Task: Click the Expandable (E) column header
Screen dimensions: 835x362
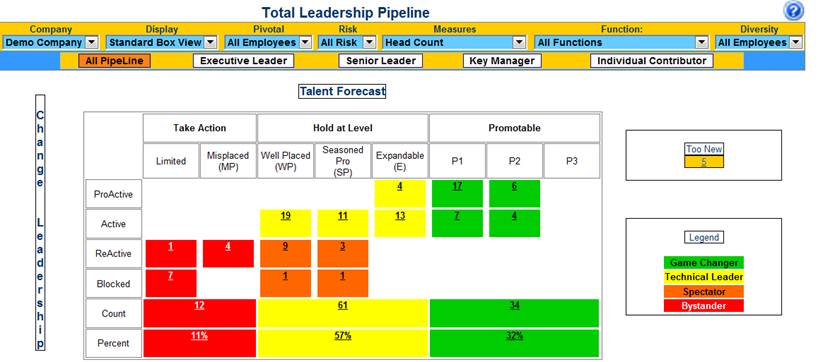Action: [400, 161]
